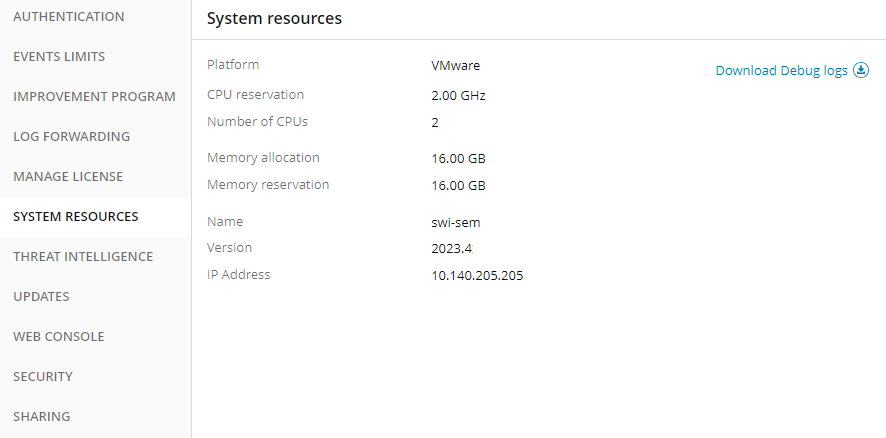886x438 pixels.
Task: Go to Events Limits in sidebar
Action: (x=59, y=57)
